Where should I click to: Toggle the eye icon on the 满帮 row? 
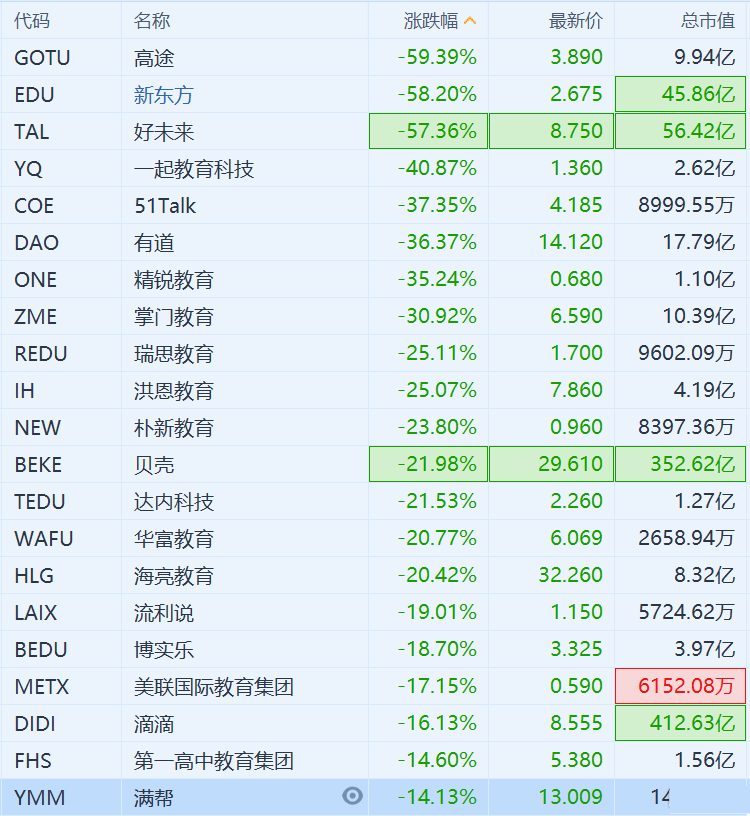click(x=352, y=796)
